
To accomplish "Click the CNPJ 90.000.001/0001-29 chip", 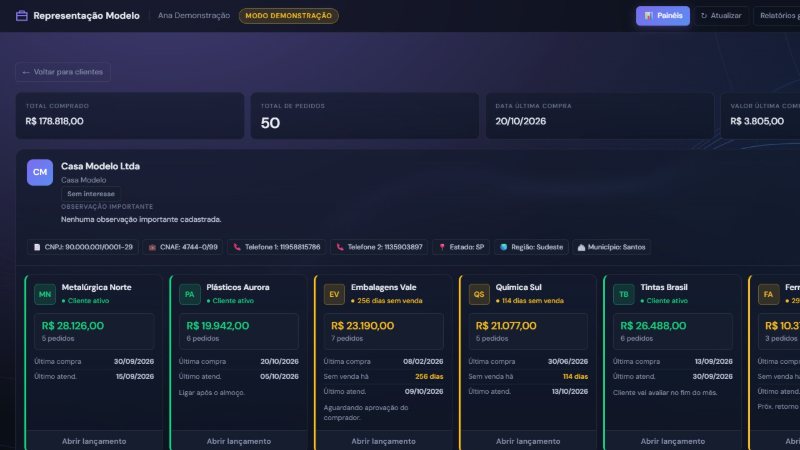I will click(83, 247).
